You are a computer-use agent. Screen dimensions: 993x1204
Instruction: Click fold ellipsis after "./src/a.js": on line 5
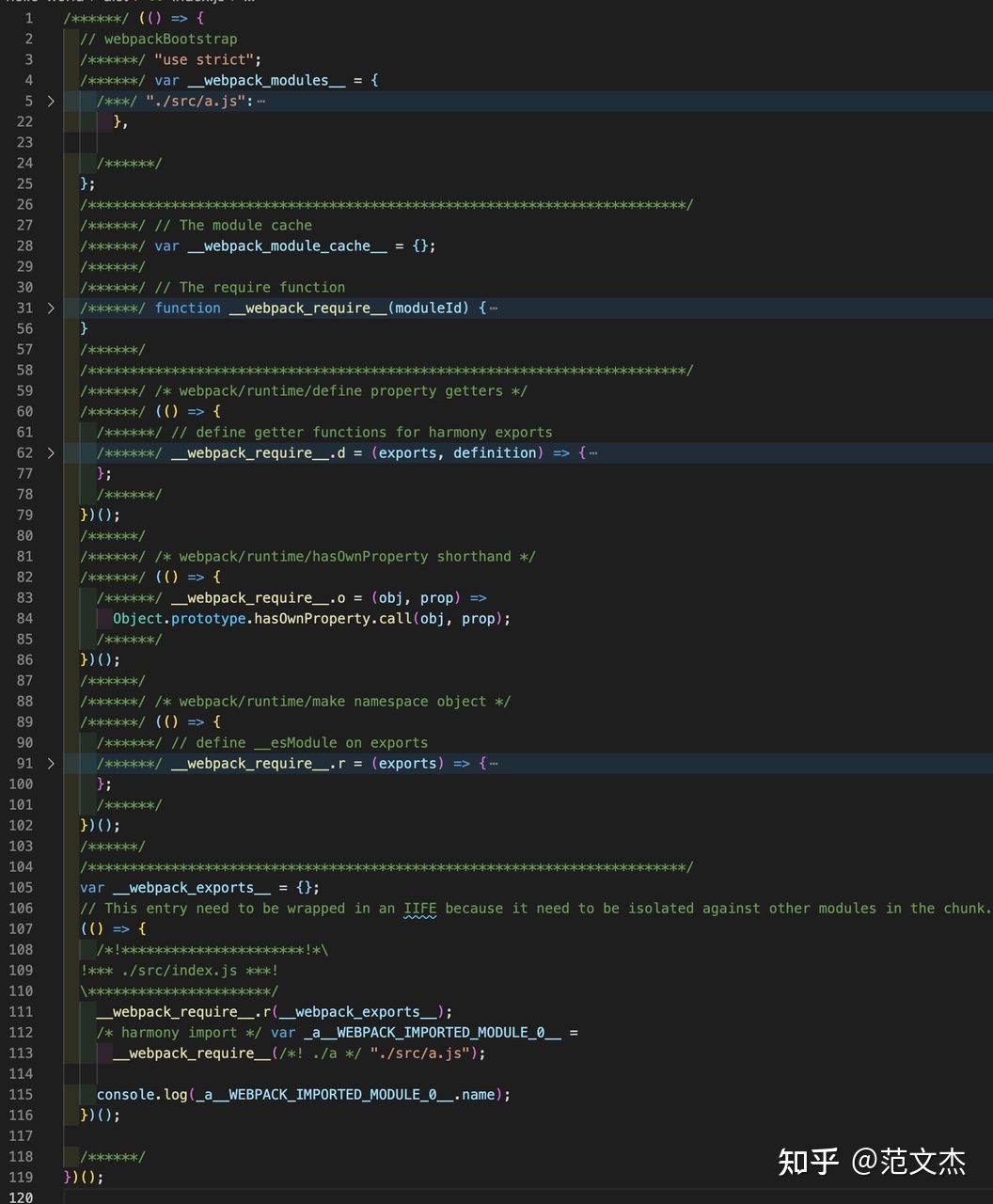click(260, 101)
